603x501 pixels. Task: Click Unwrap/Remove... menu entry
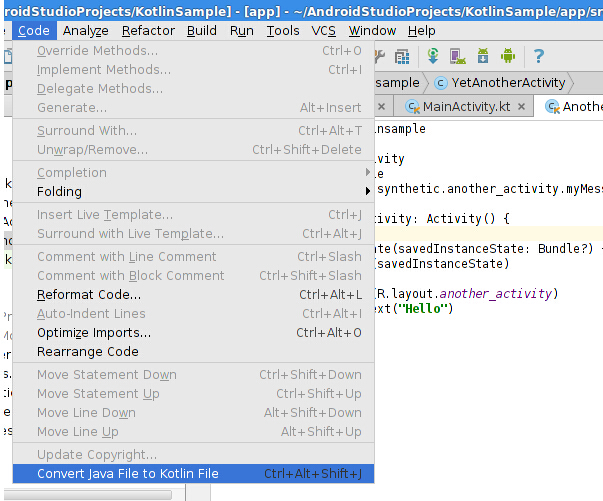point(193,150)
